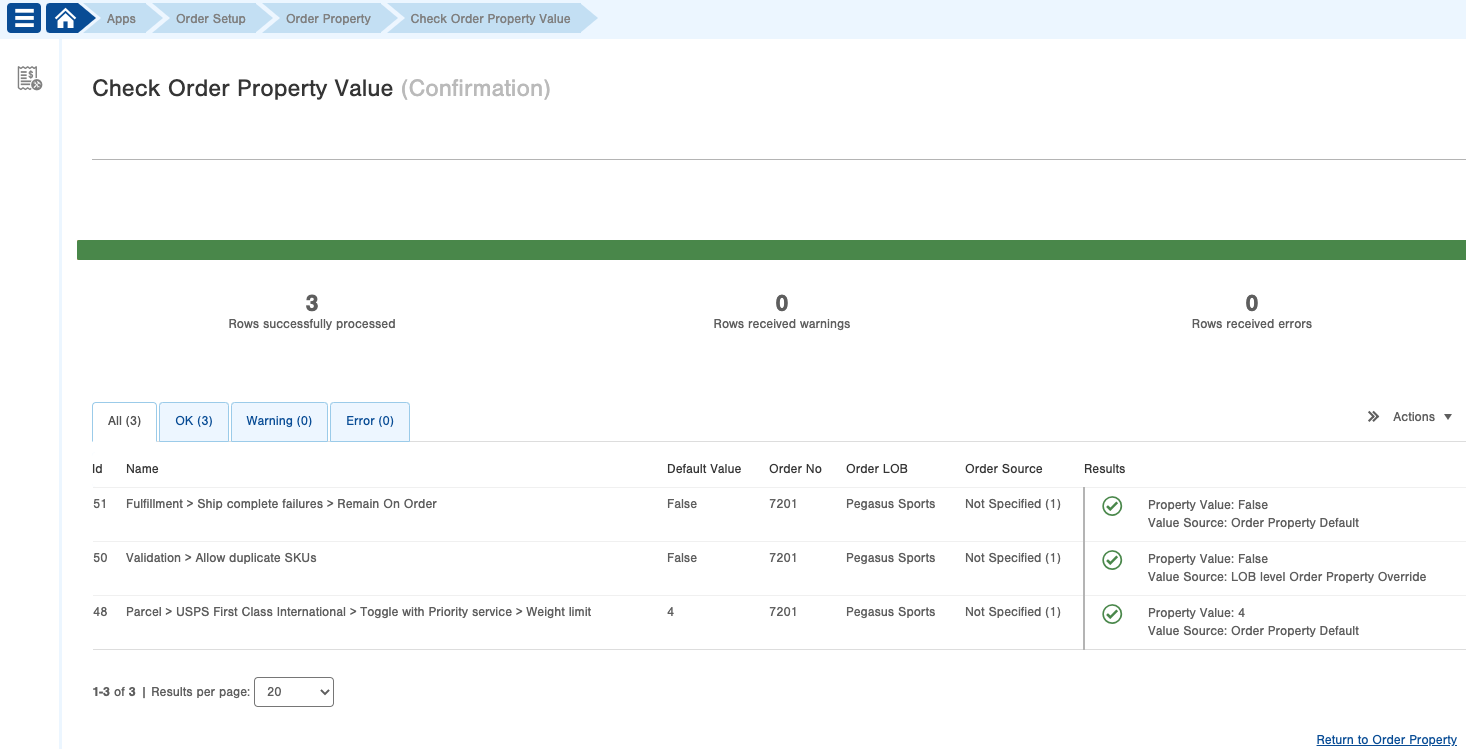Navigate to the Apps breadcrumb
Viewport: 1466px width, 749px height.
[x=121, y=19]
